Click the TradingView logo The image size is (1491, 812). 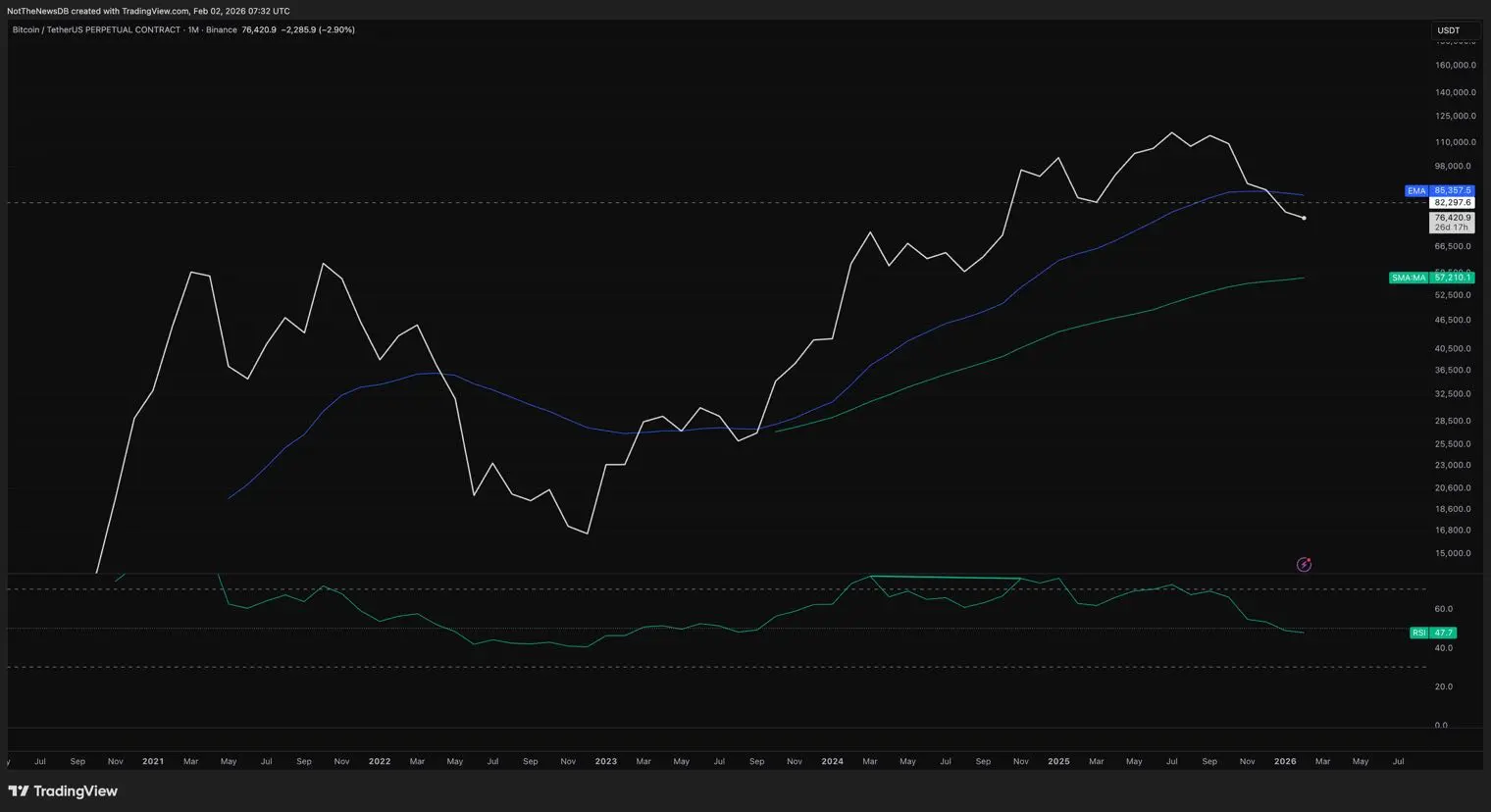[x=63, y=791]
